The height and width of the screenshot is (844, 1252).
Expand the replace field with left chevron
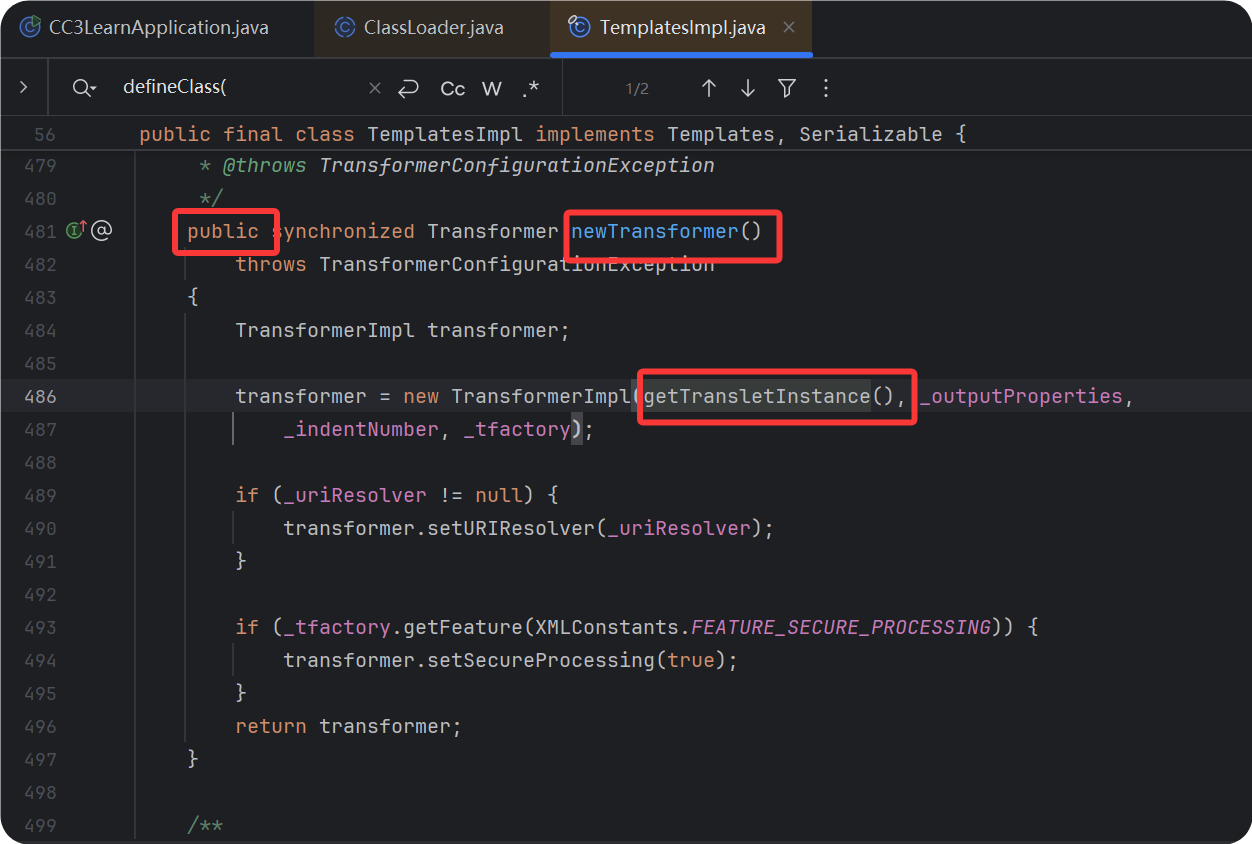[x=22, y=88]
